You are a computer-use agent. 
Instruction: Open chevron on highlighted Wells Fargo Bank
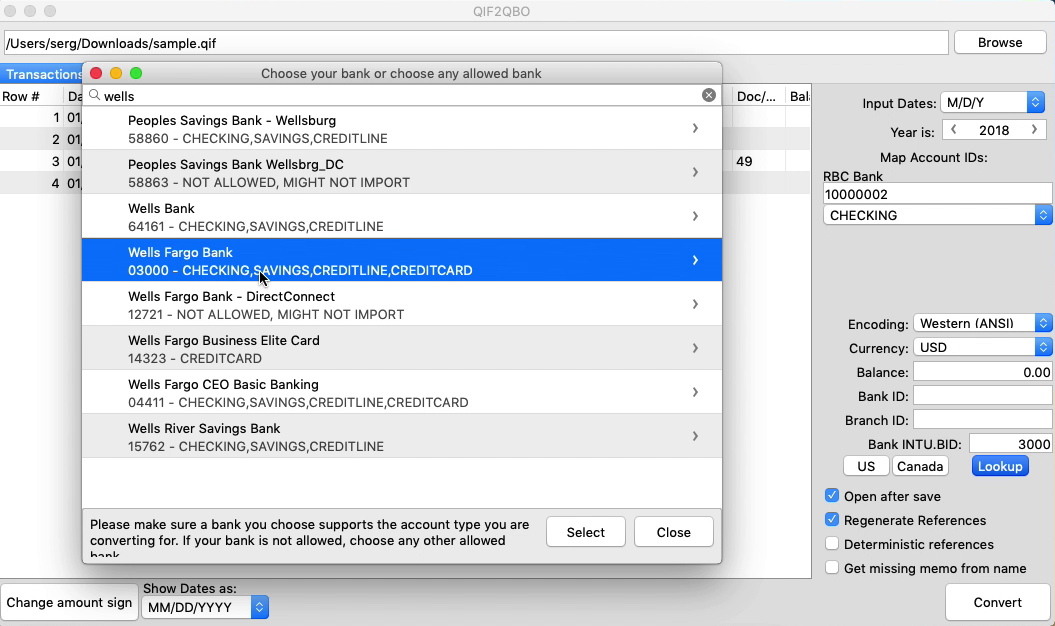point(695,260)
